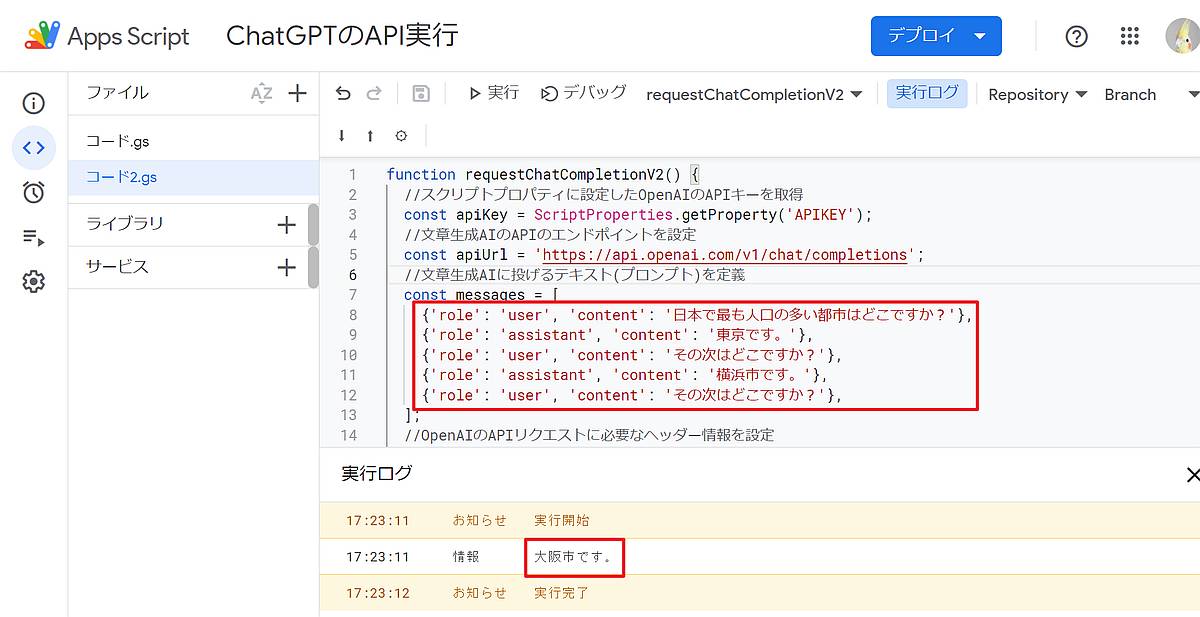Undo with the undo arrow icon
1200x617 pixels.
pos(343,94)
